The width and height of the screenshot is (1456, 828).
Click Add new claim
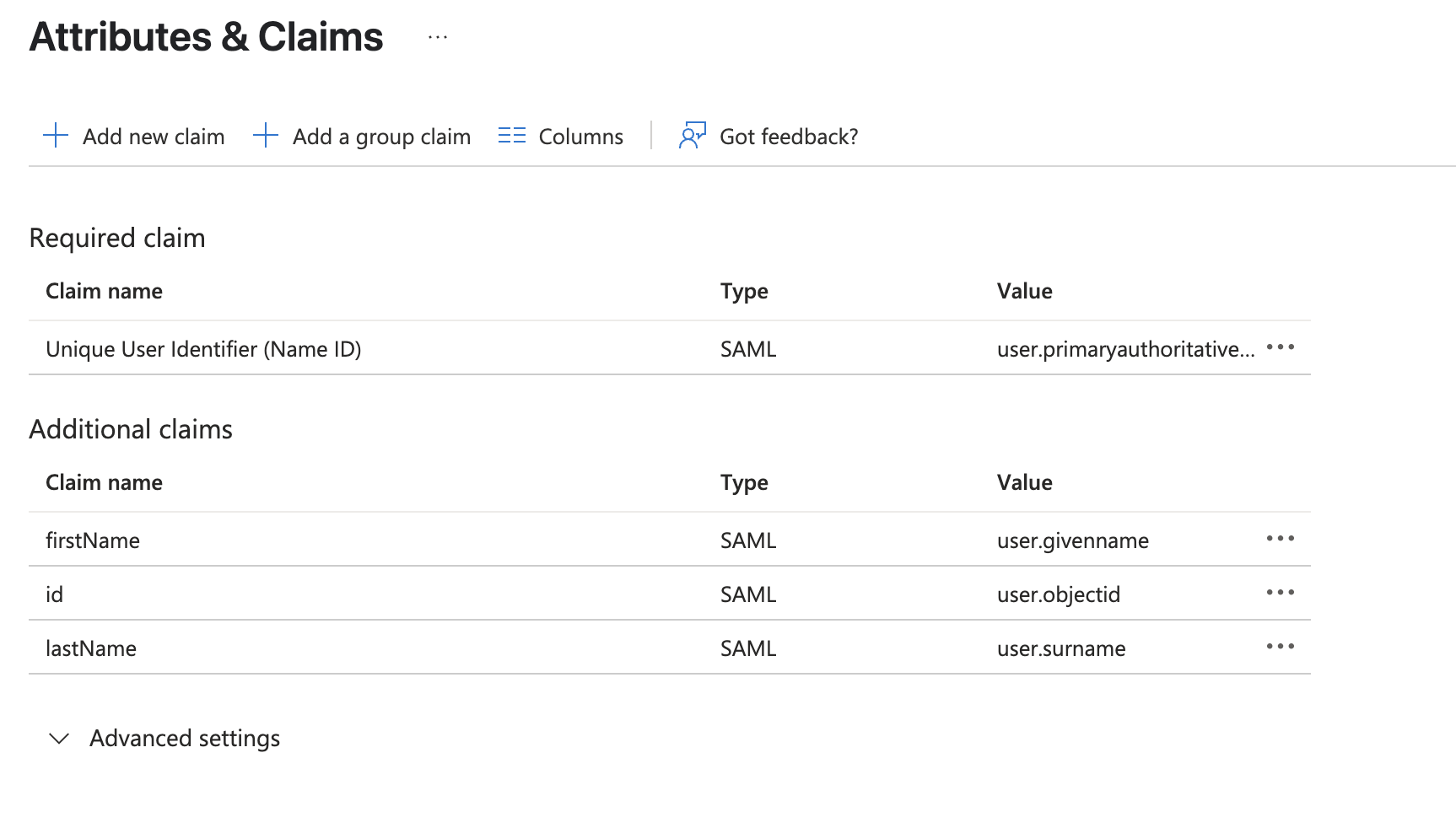click(x=153, y=136)
